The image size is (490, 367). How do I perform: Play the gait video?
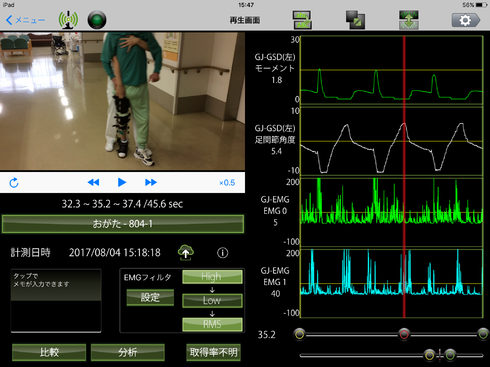(x=122, y=182)
